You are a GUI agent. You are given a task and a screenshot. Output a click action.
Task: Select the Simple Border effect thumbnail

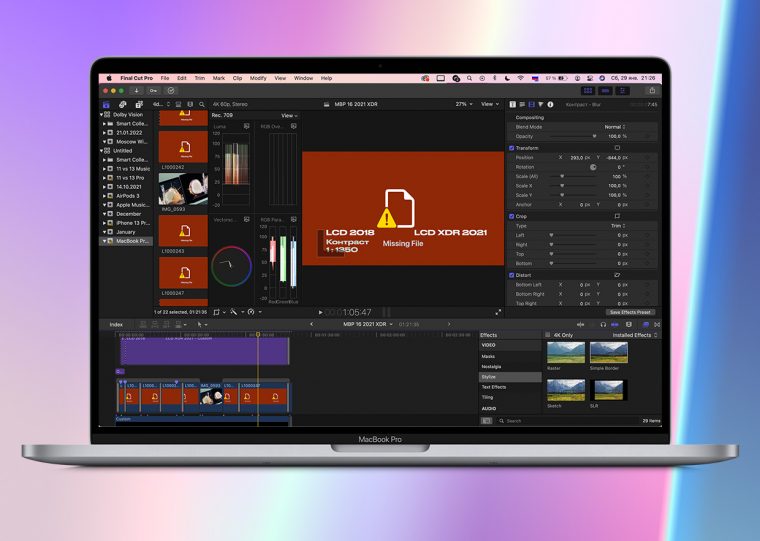coord(609,352)
